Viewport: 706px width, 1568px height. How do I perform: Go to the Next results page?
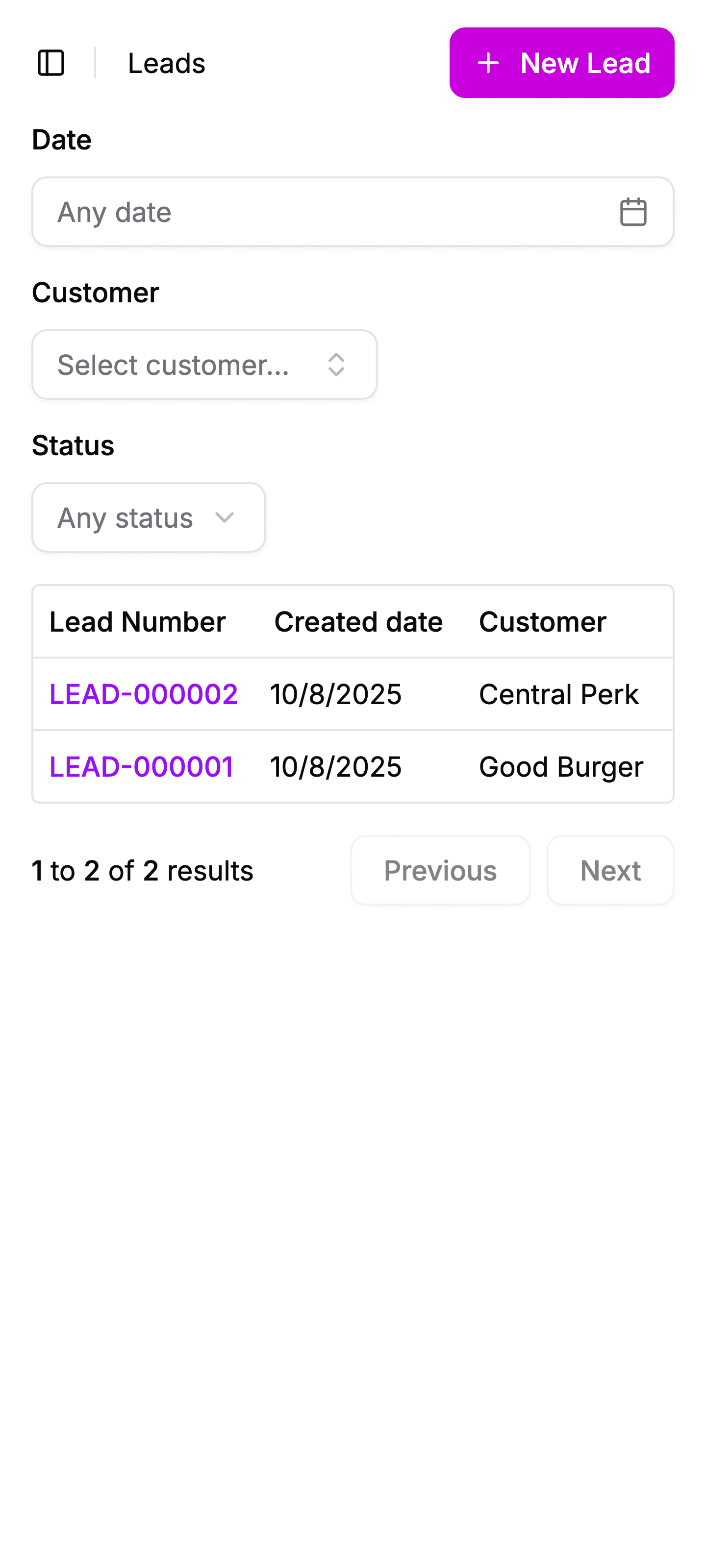tap(610, 870)
